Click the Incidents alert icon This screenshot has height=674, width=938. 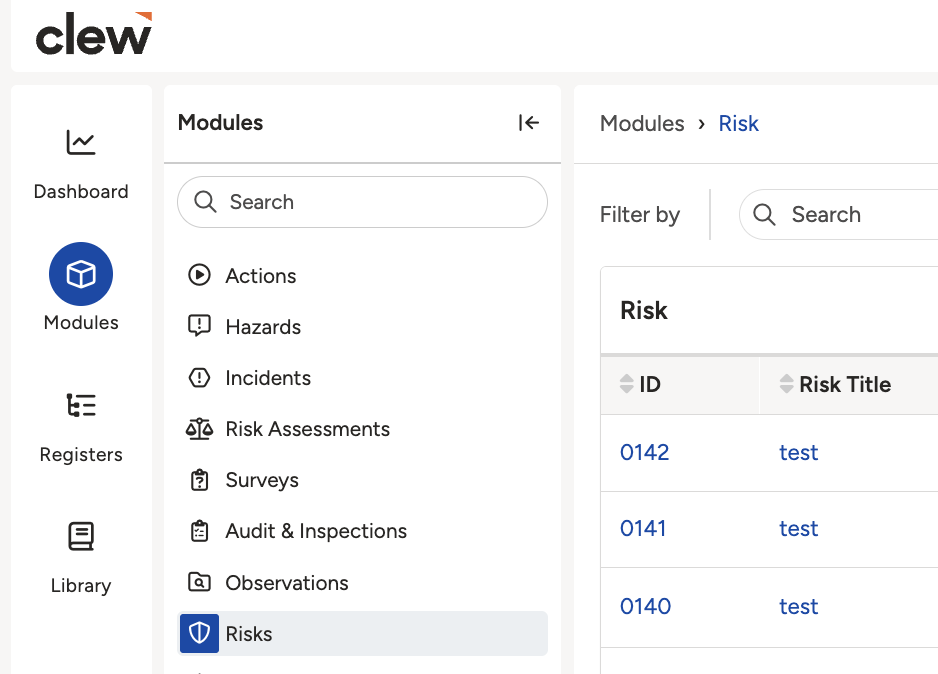199,378
